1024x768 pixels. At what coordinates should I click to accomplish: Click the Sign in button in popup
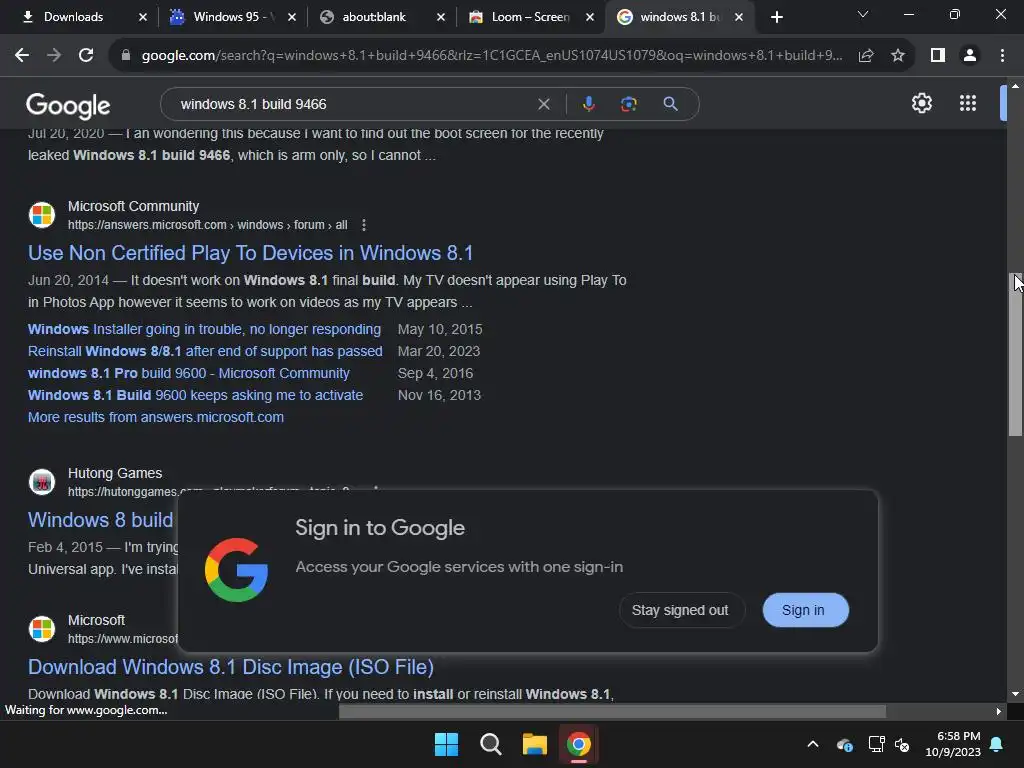pyautogui.click(x=805, y=610)
